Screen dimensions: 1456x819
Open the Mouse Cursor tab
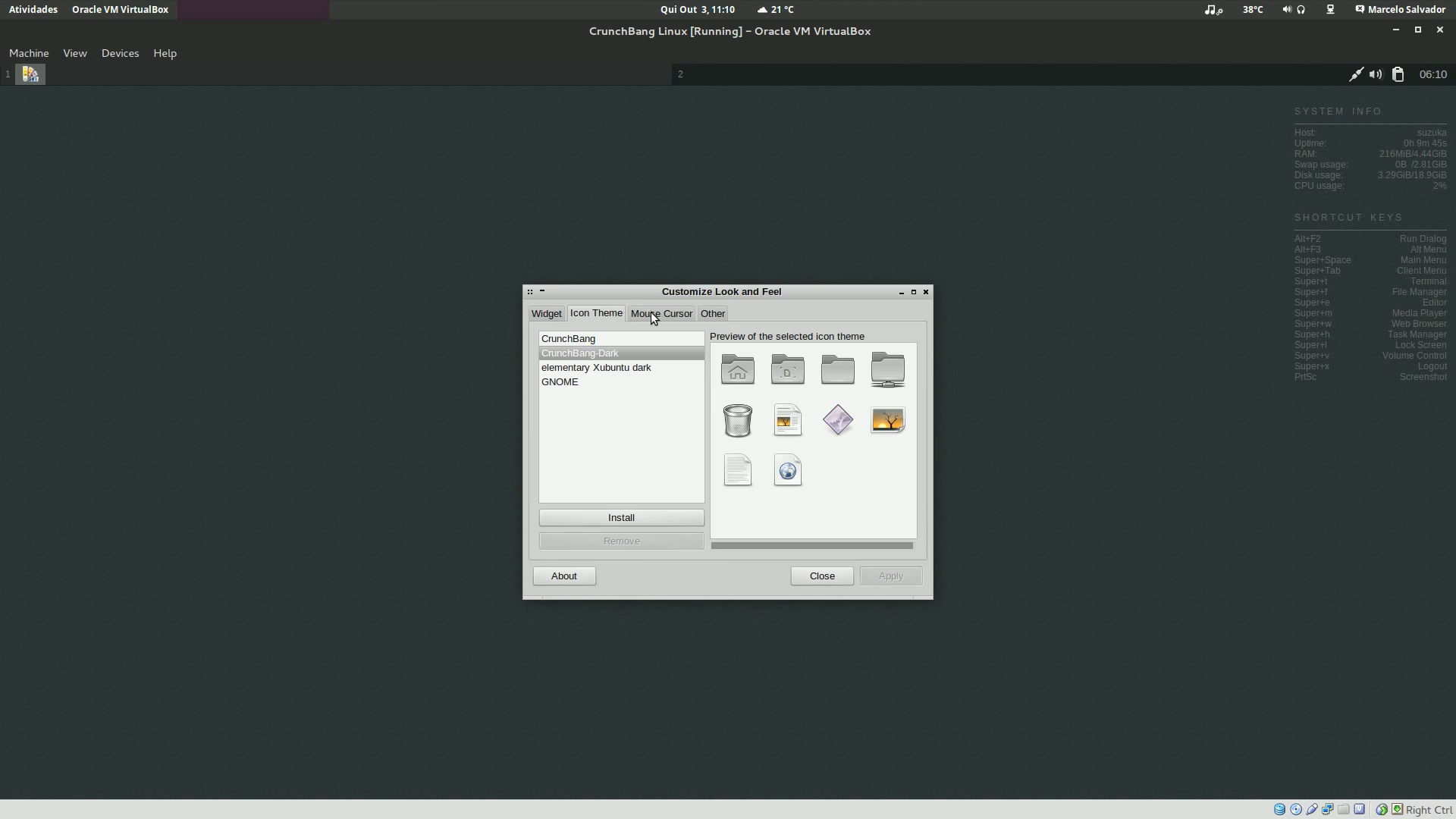coord(661,314)
